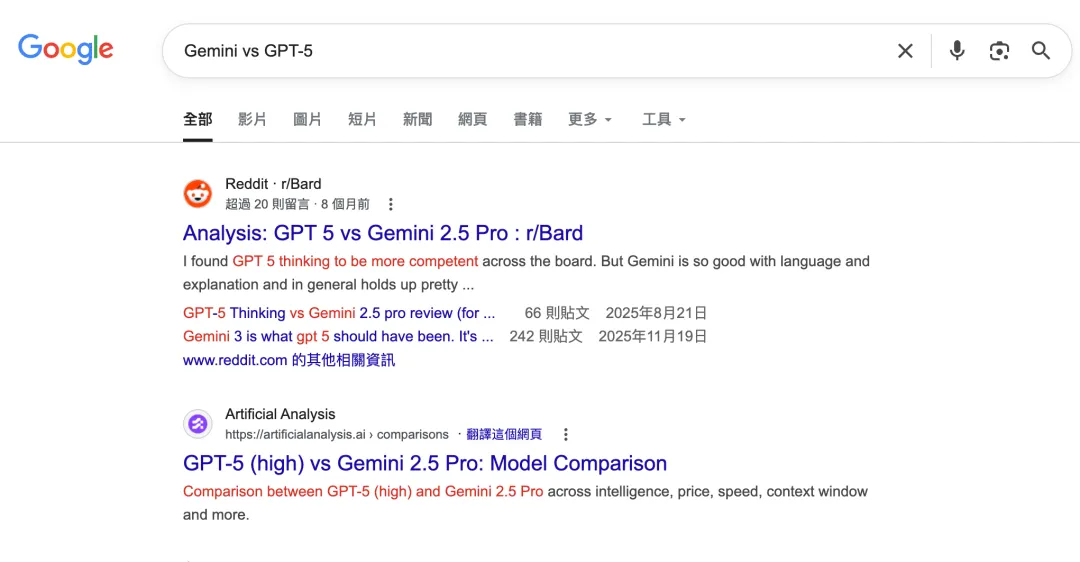Image resolution: width=1080 pixels, height=562 pixels.
Task: Submit search with the magnifying glass icon
Action: 1041,50
